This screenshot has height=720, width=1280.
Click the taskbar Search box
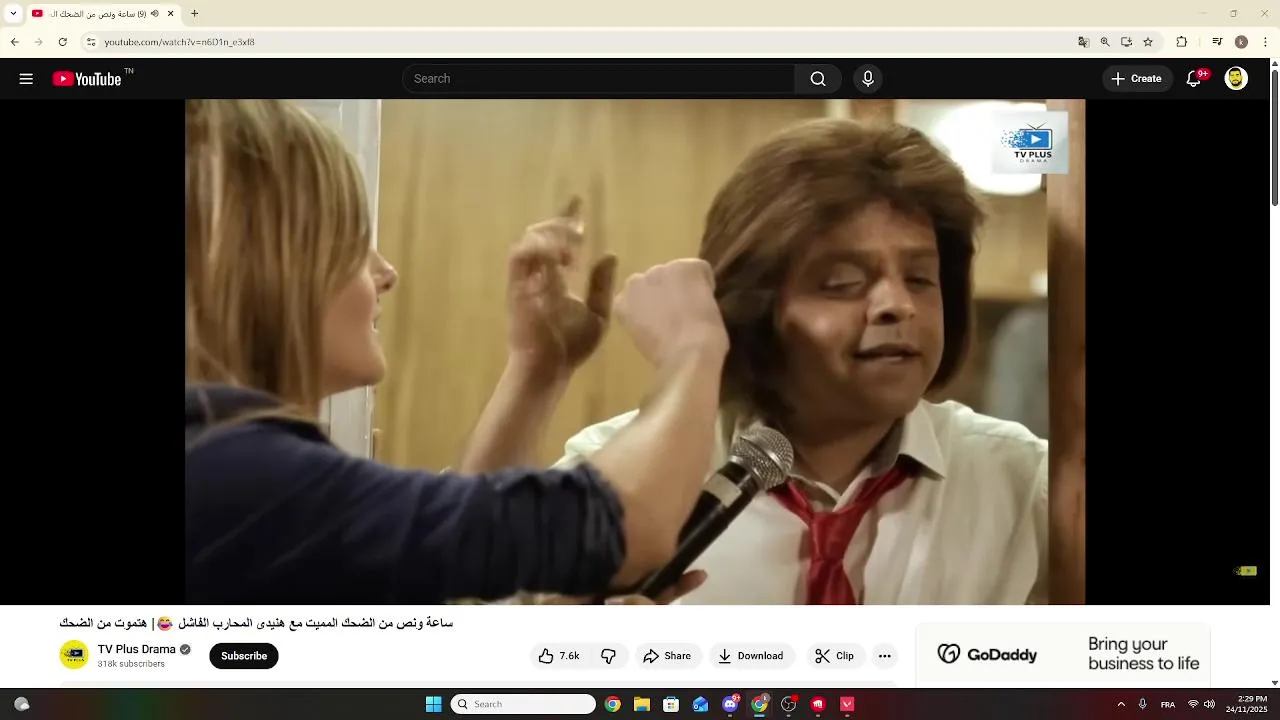(x=523, y=704)
